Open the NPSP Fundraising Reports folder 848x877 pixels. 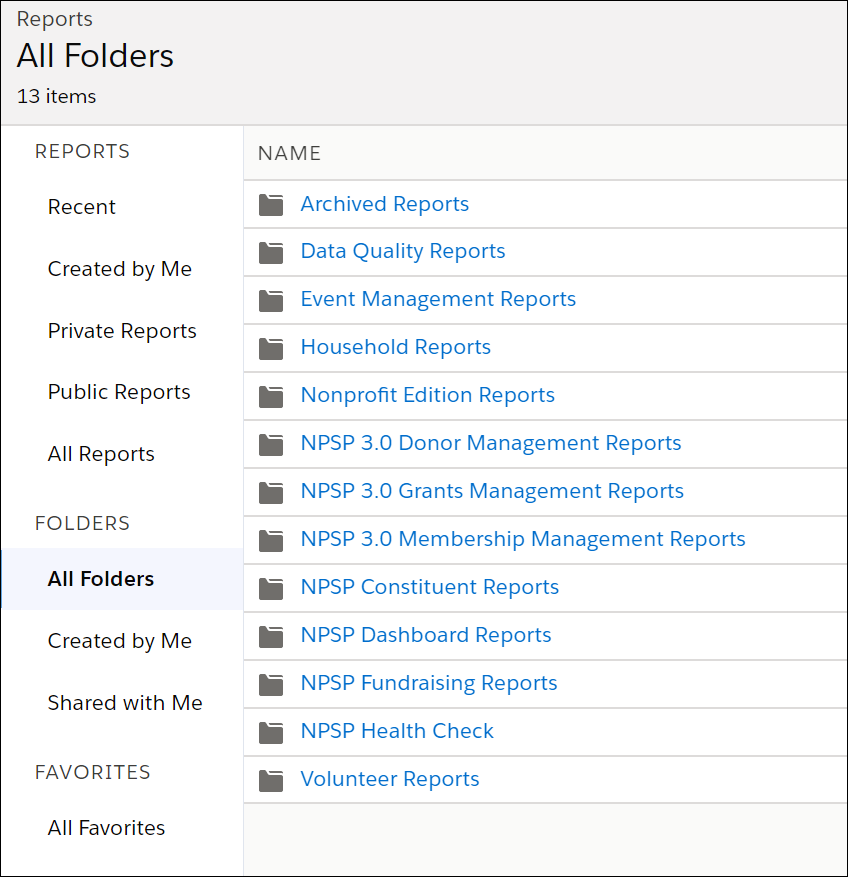point(428,684)
